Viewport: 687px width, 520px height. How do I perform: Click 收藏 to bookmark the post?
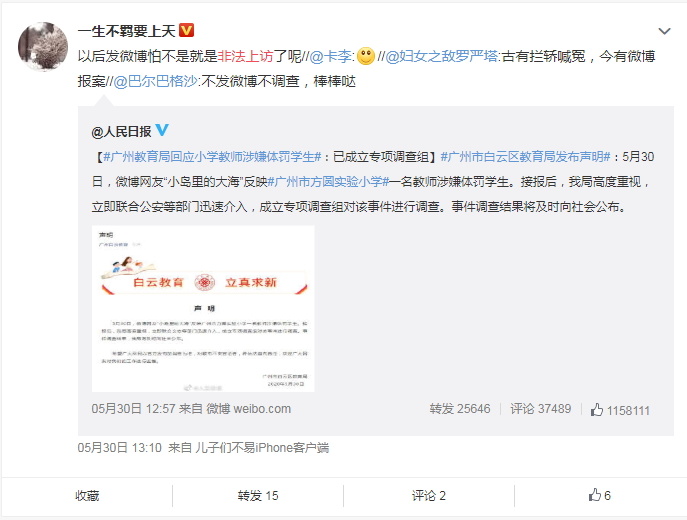coord(87,495)
